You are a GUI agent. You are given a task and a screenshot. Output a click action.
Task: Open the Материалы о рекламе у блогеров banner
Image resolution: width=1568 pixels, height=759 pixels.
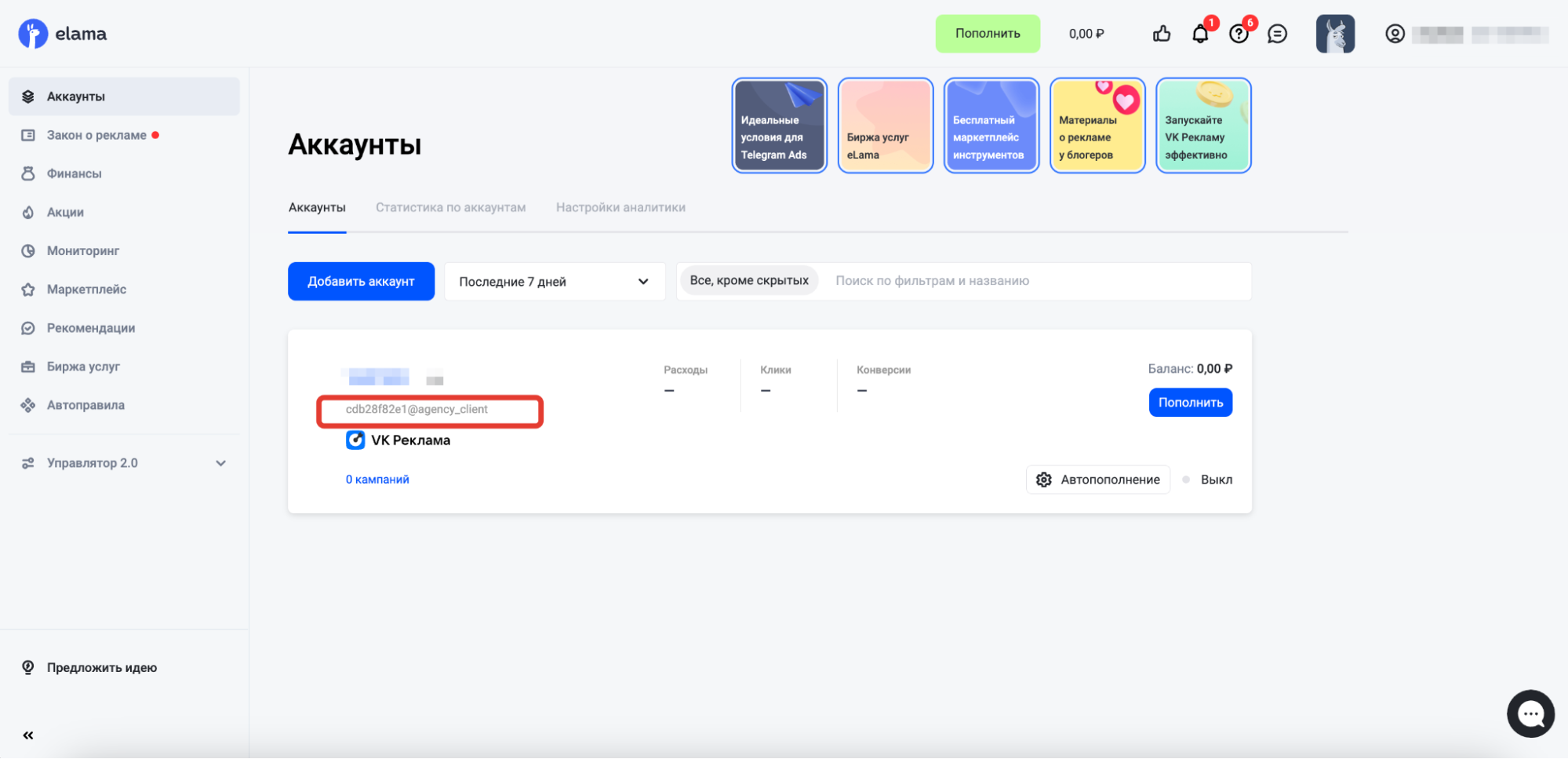1097,126
